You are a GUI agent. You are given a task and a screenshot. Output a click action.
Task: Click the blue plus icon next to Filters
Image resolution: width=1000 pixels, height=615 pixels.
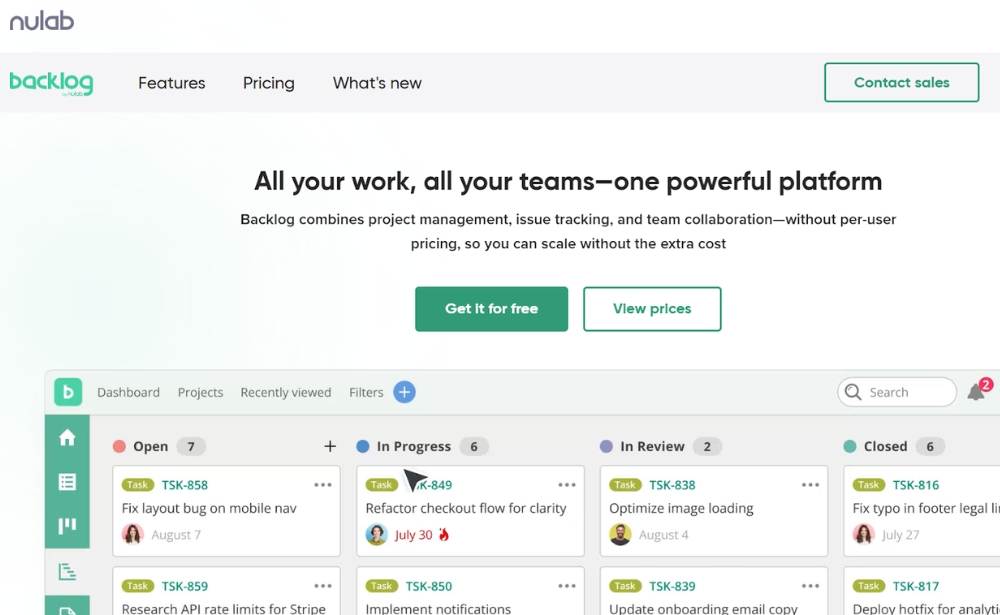[404, 392]
